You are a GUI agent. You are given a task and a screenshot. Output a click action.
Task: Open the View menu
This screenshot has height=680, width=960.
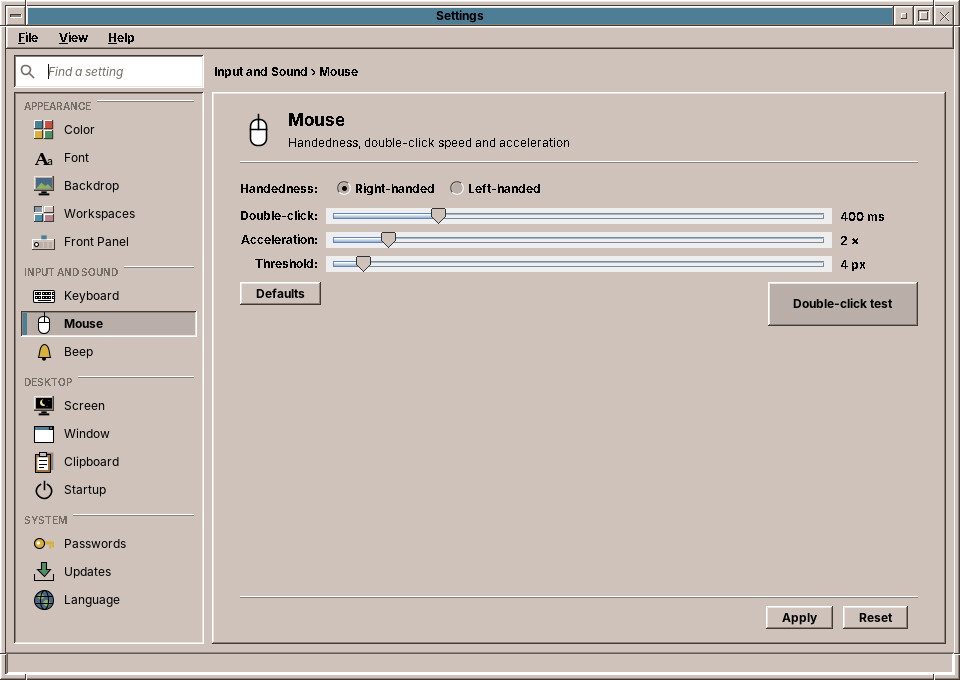(73, 38)
